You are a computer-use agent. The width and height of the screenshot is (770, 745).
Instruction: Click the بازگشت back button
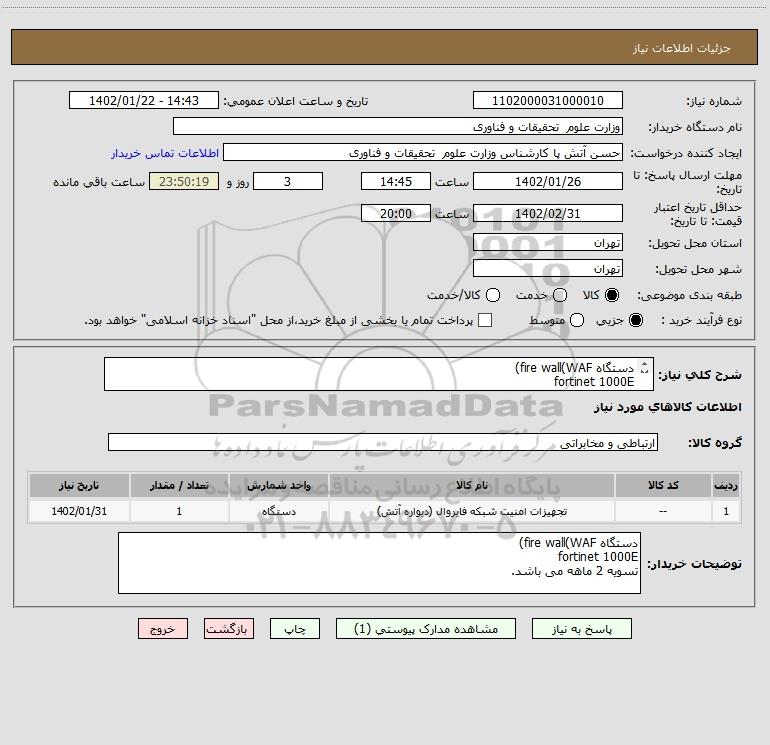click(229, 629)
